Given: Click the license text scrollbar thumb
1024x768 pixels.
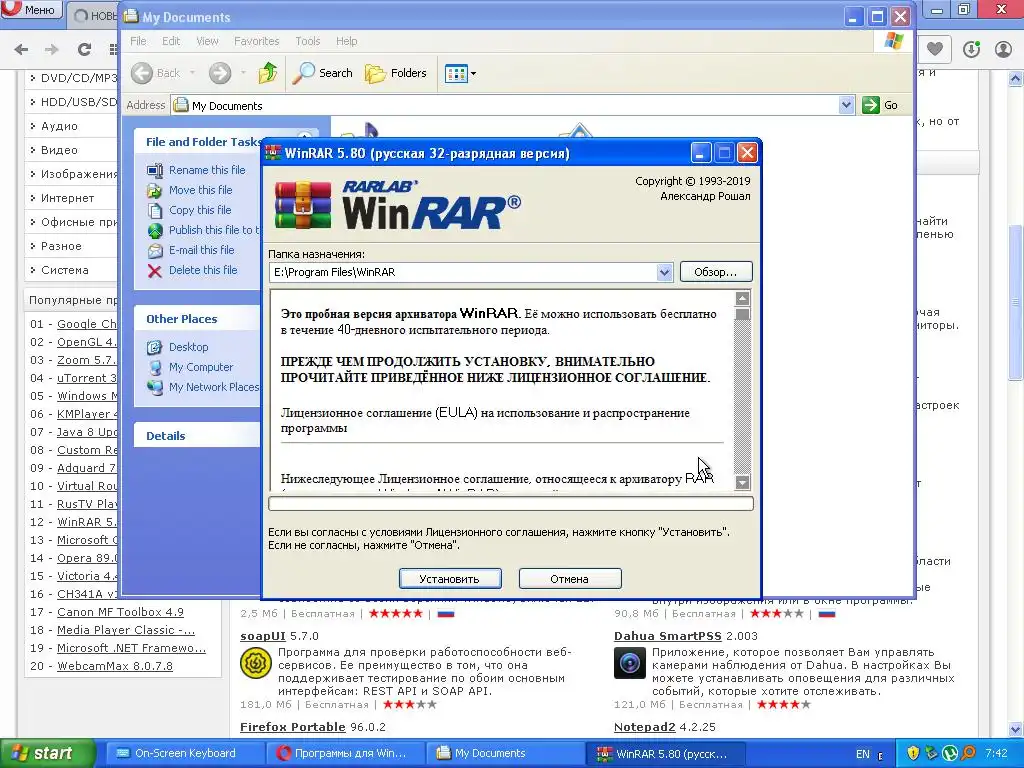Looking at the screenshot, I should pos(743,314).
